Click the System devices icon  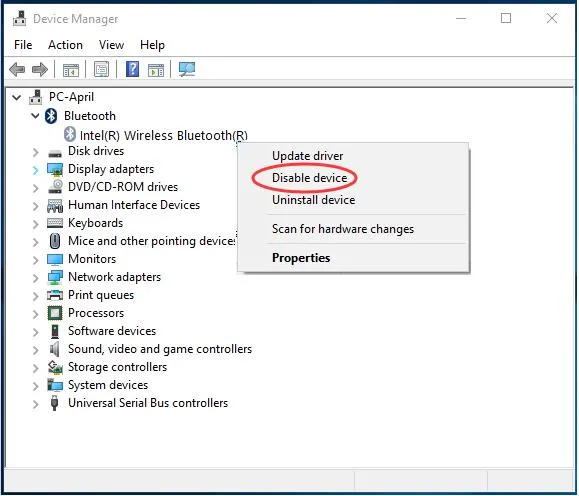(55, 385)
